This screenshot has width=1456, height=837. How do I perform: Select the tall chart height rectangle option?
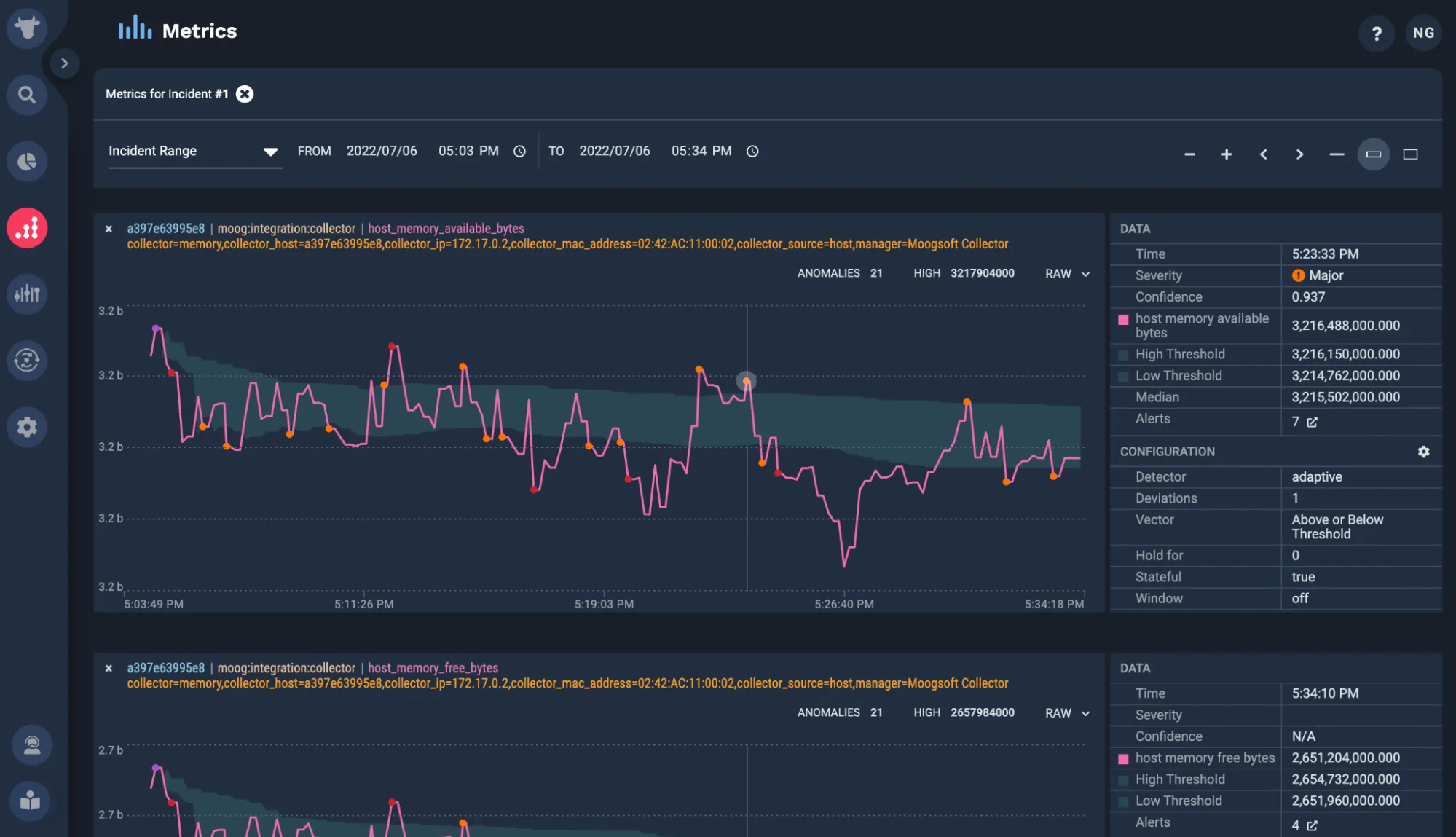point(1410,154)
